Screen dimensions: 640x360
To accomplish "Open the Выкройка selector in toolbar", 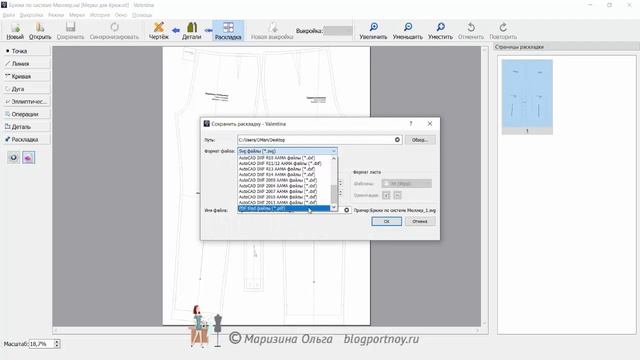I will 338,31.
